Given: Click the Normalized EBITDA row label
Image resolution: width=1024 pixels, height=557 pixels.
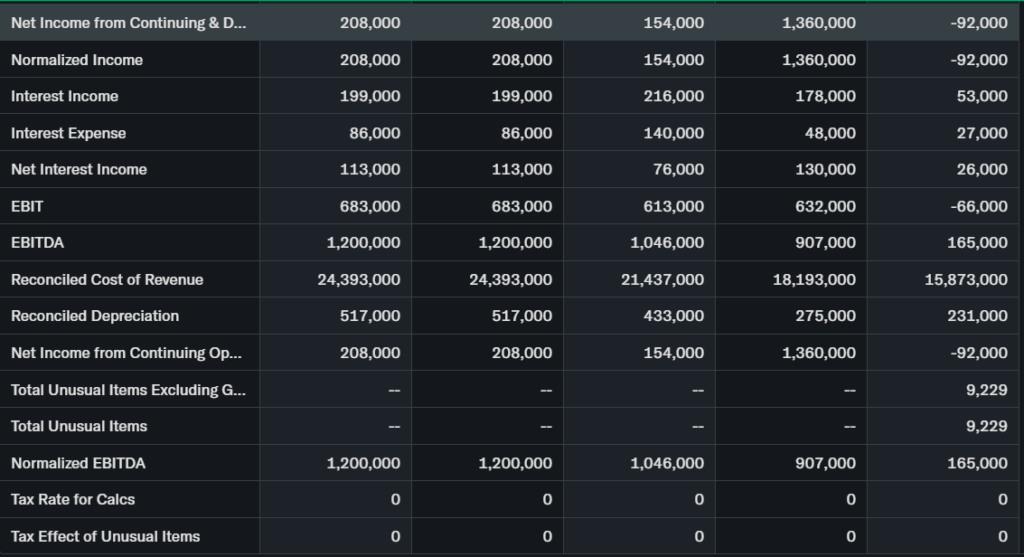Looking at the screenshot, I should click(76, 463).
